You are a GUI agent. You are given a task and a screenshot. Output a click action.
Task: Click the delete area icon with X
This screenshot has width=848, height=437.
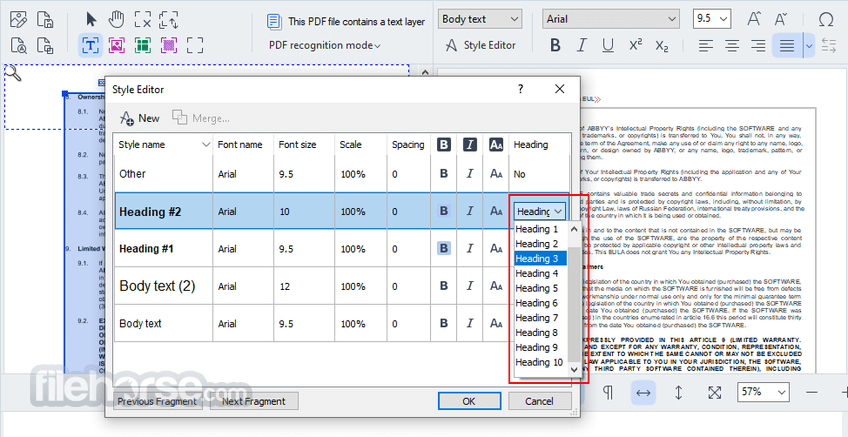tap(143, 19)
